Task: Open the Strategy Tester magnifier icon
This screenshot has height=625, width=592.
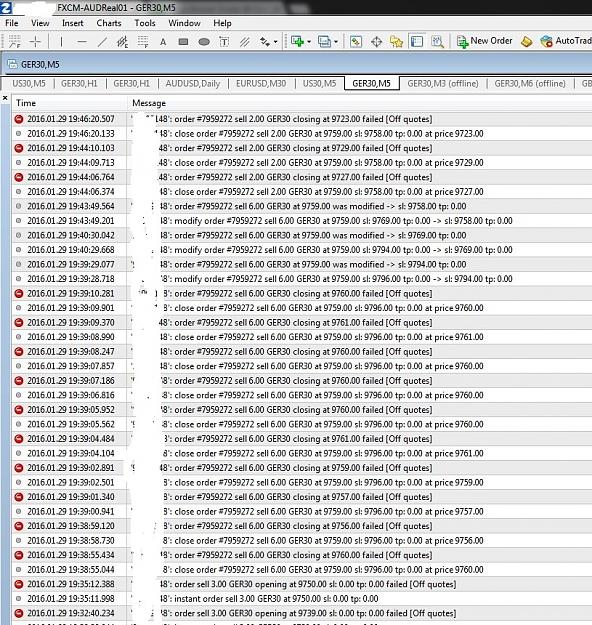Action: click(x=437, y=41)
